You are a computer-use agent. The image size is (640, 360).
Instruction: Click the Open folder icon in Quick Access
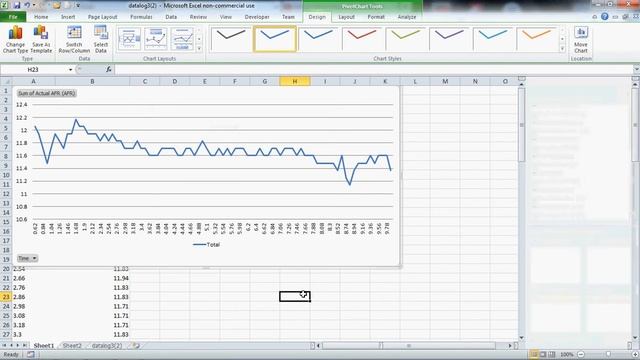(56, 5)
